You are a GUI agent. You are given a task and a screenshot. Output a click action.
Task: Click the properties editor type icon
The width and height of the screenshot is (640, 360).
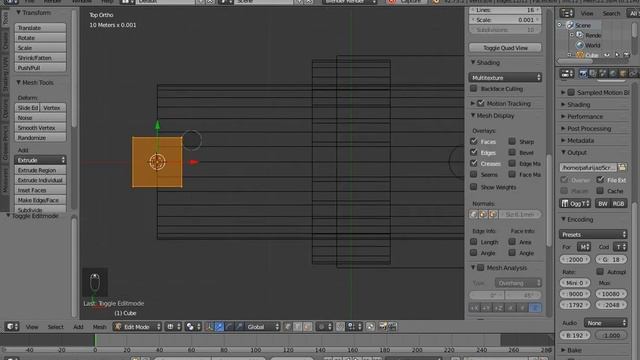tap(567, 74)
